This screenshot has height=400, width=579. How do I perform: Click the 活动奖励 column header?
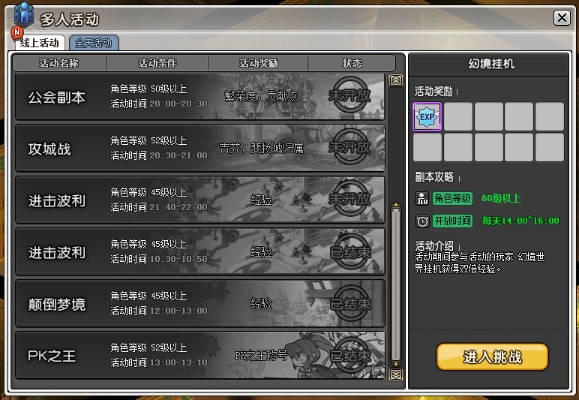pyautogui.click(x=258, y=63)
